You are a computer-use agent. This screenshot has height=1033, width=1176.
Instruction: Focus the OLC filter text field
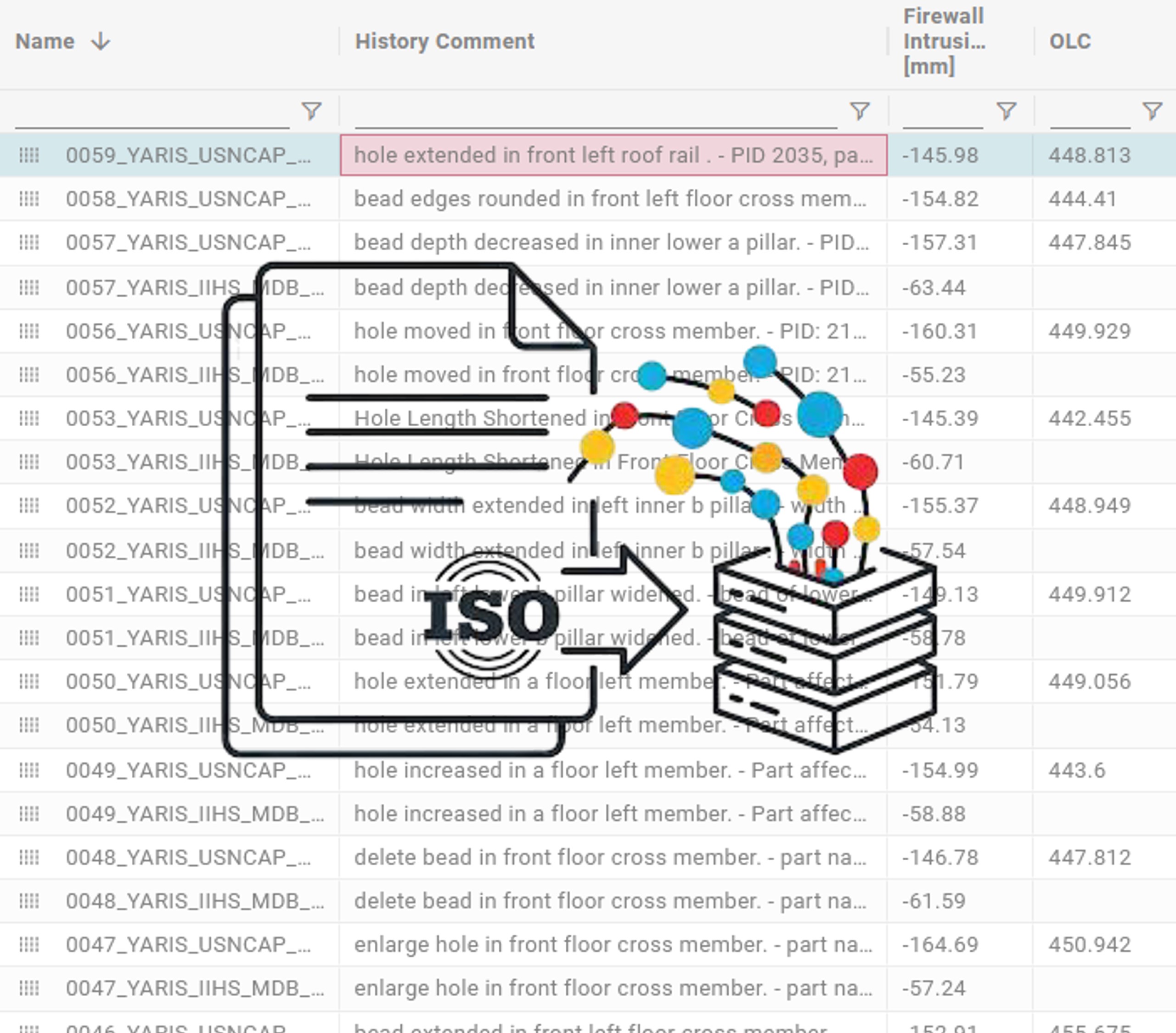tap(1090, 112)
